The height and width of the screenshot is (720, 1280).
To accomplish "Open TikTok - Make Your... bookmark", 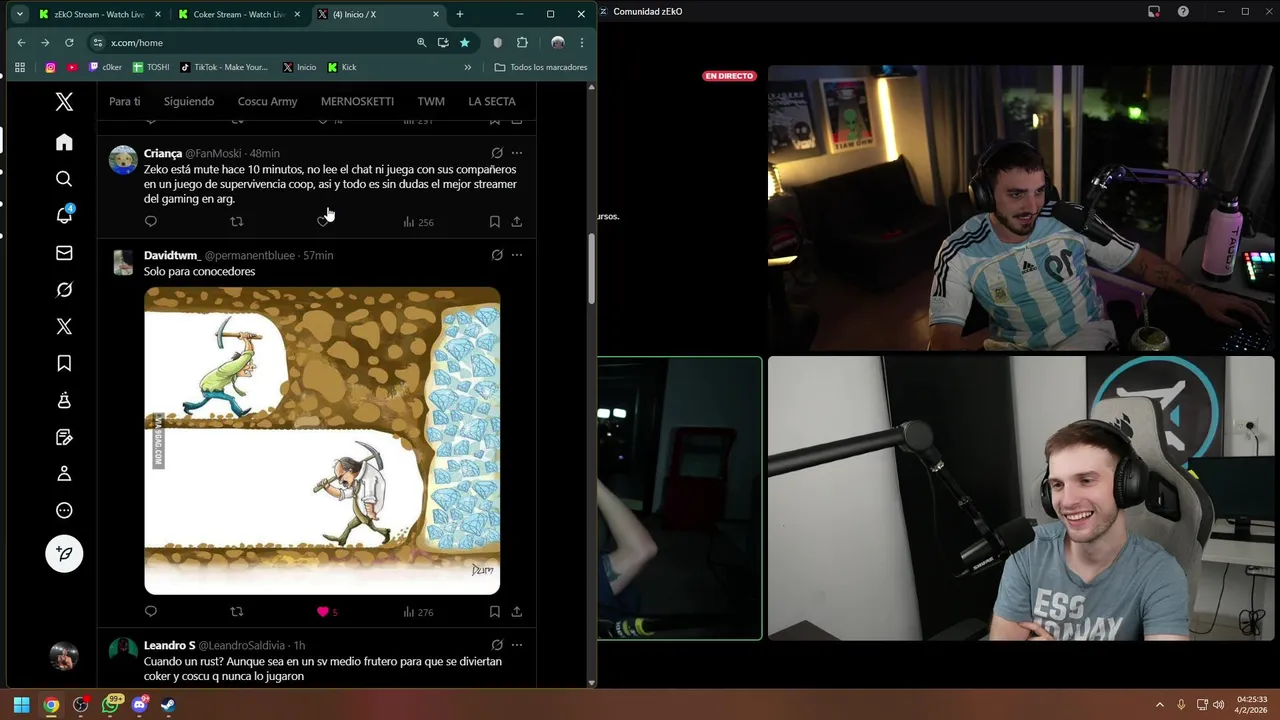I will coord(224,67).
